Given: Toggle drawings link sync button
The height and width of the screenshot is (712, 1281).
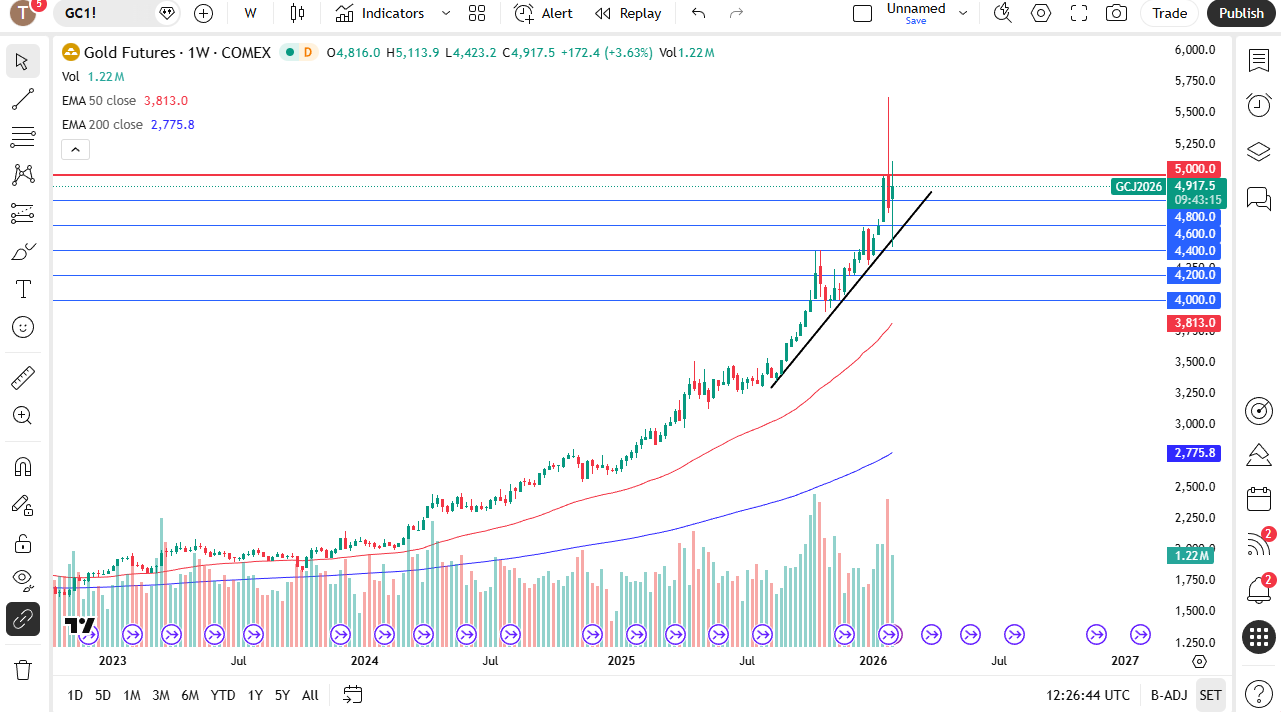Looking at the screenshot, I should coord(22,619).
